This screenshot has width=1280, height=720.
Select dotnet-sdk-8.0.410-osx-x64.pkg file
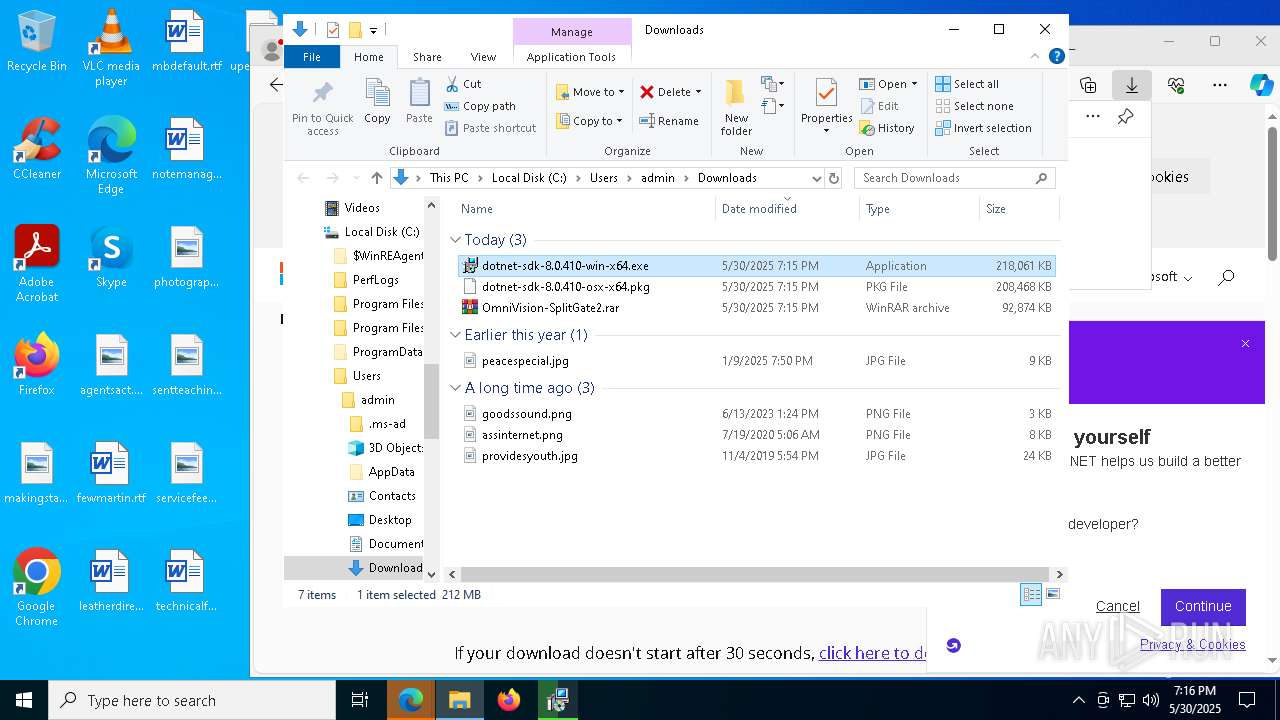(756, 287)
